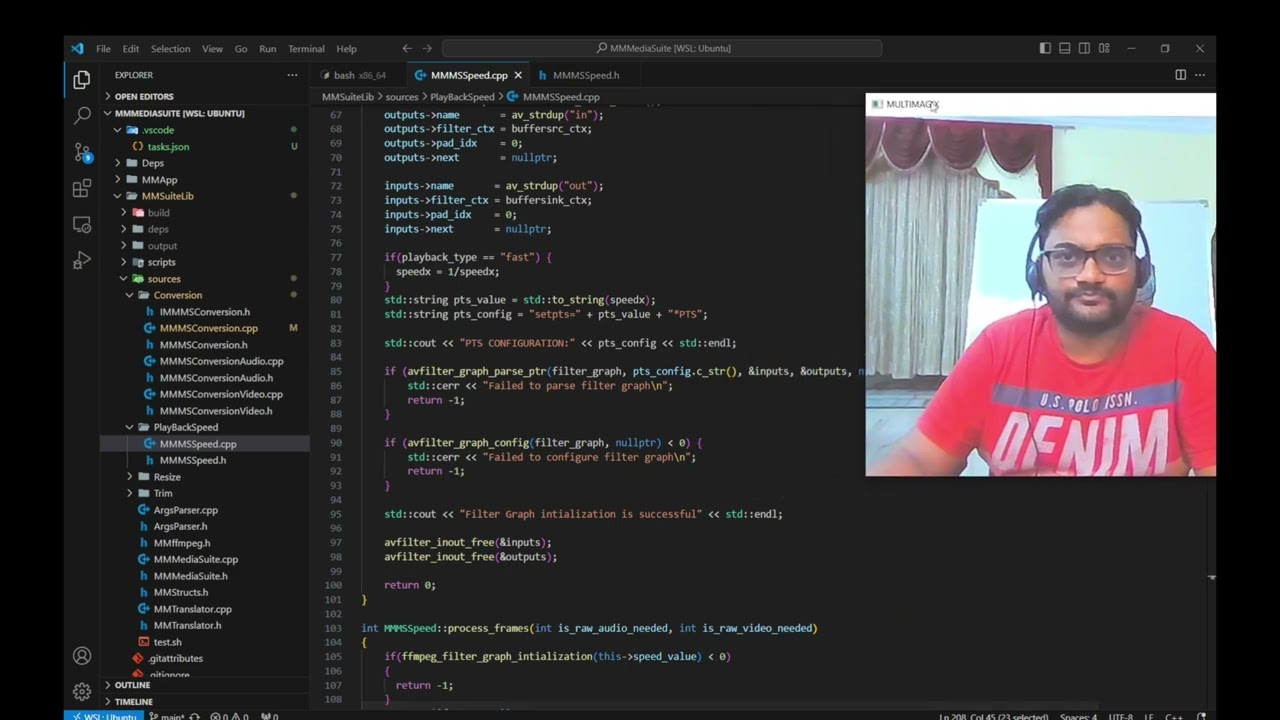Open the Search view in the activity bar
The height and width of the screenshot is (720, 1280).
click(x=82, y=116)
